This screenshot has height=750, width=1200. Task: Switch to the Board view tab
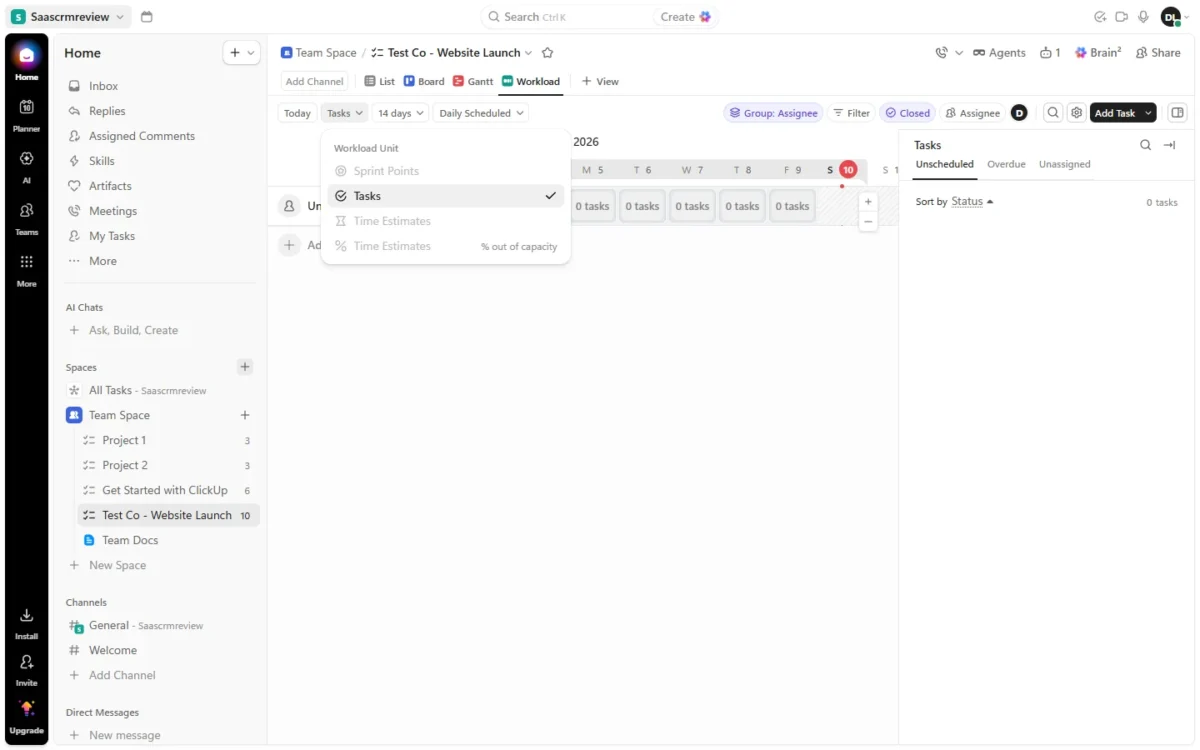point(425,81)
